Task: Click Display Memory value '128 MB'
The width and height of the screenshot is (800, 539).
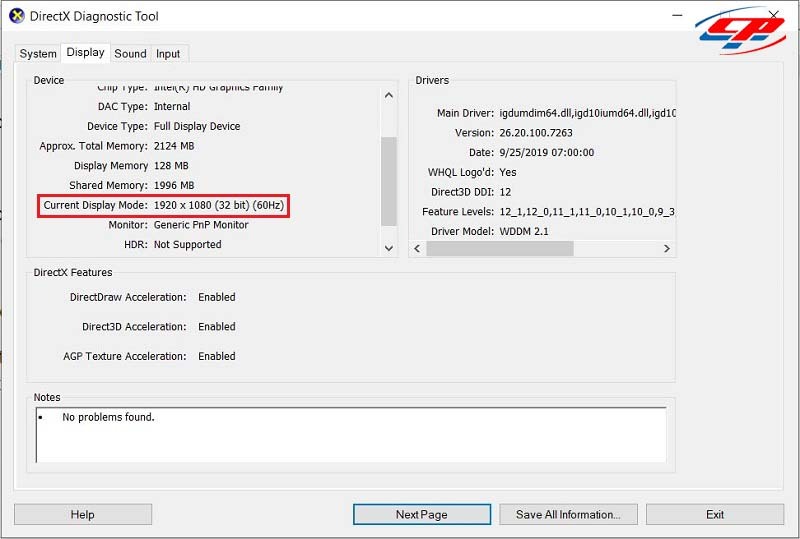Action: (171, 166)
